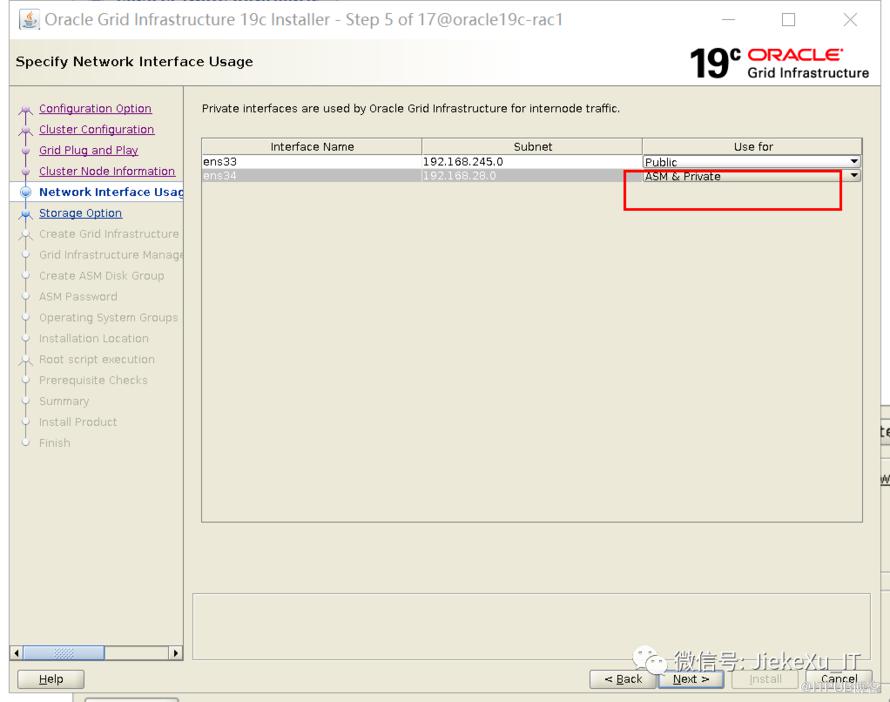Screen dimensions: 890x702
Task: Select the ens33 interface row
Action: pyautogui.click(x=311, y=162)
